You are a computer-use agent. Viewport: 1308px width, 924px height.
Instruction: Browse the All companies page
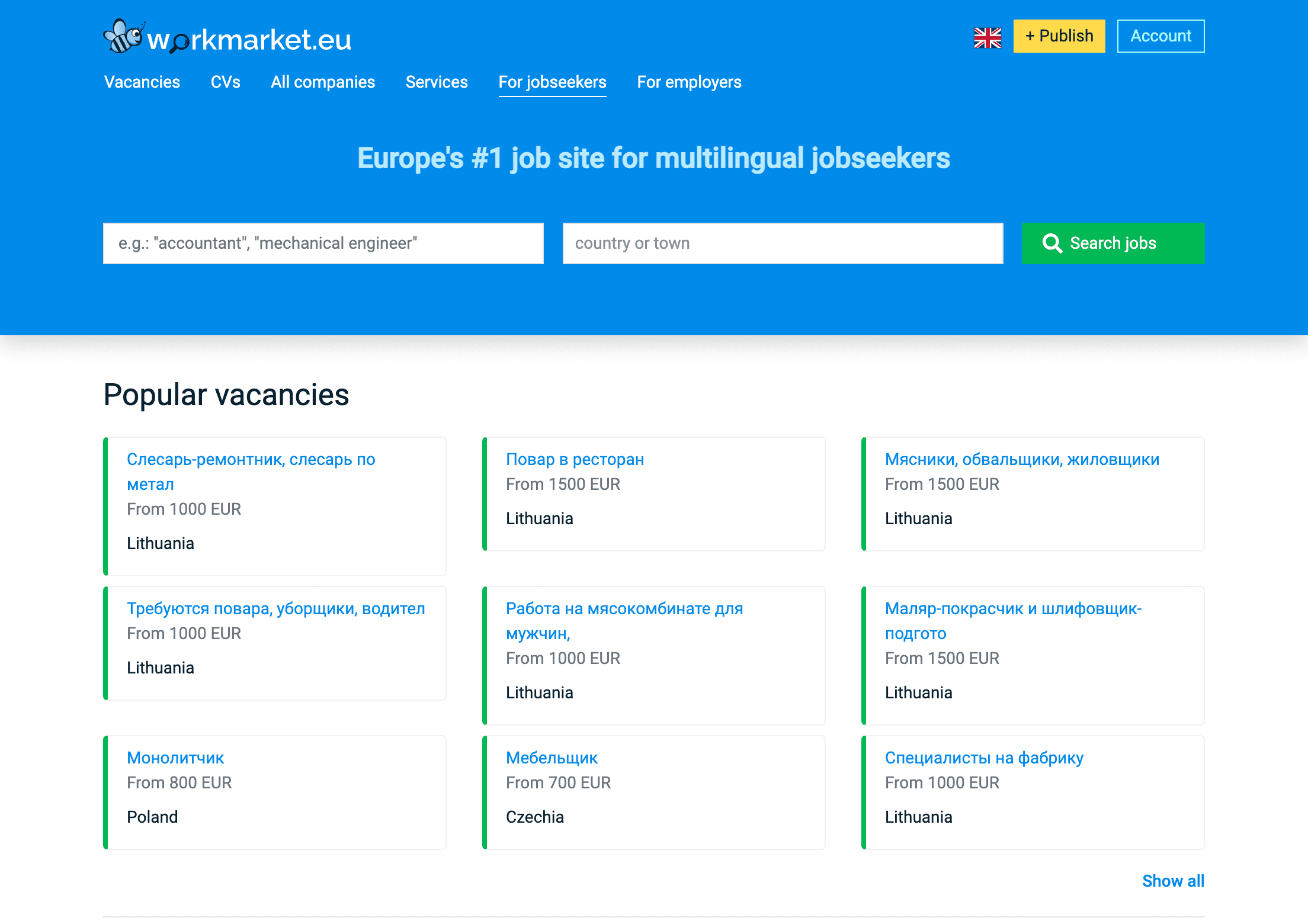click(x=323, y=82)
